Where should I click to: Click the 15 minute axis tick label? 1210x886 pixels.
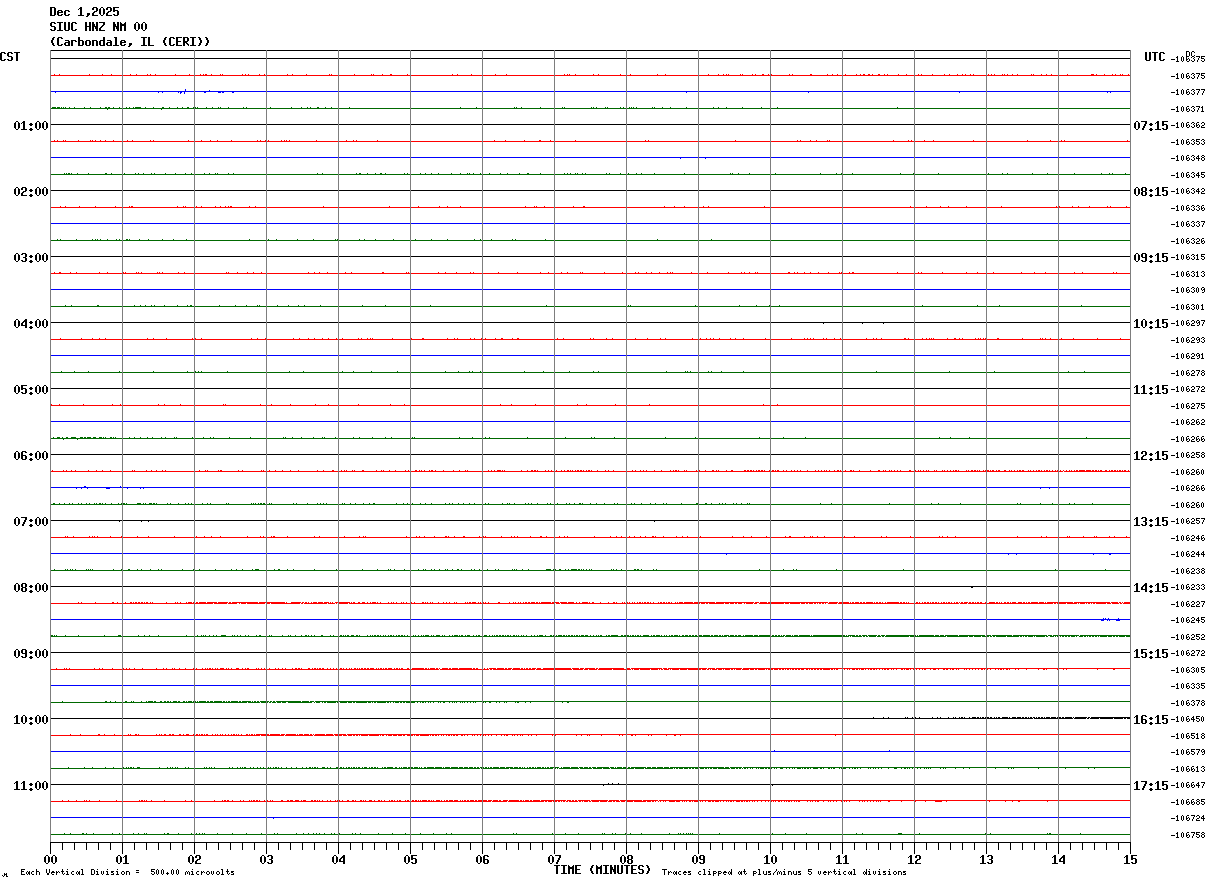(1130, 859)
